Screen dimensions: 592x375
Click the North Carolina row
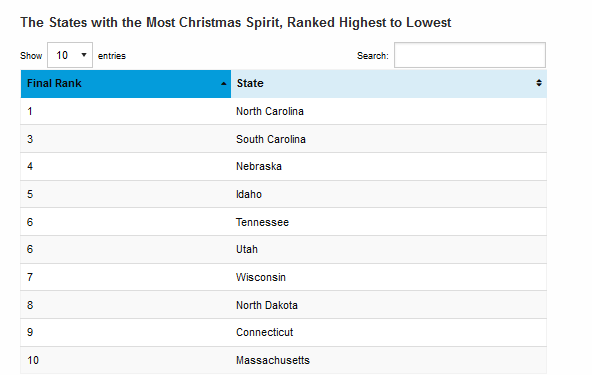click(284, 111)
